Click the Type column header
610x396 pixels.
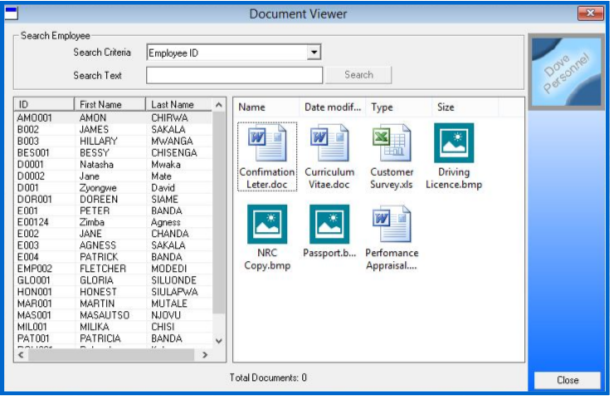tap(399, 107)
